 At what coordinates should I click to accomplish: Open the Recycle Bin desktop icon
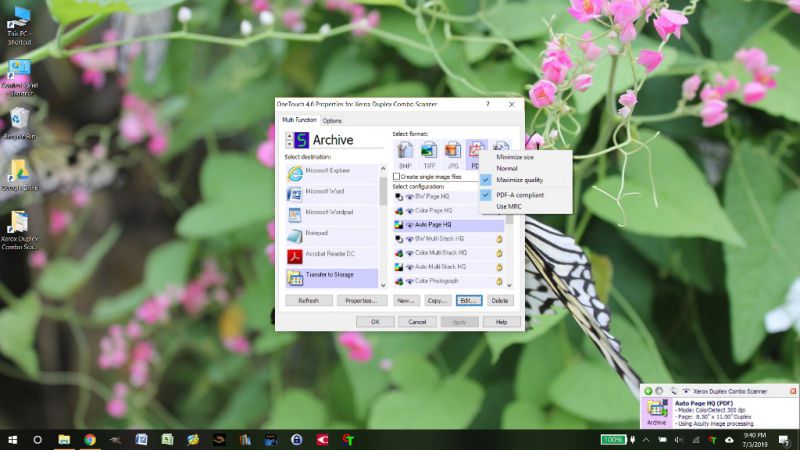[x=18, y=123]
